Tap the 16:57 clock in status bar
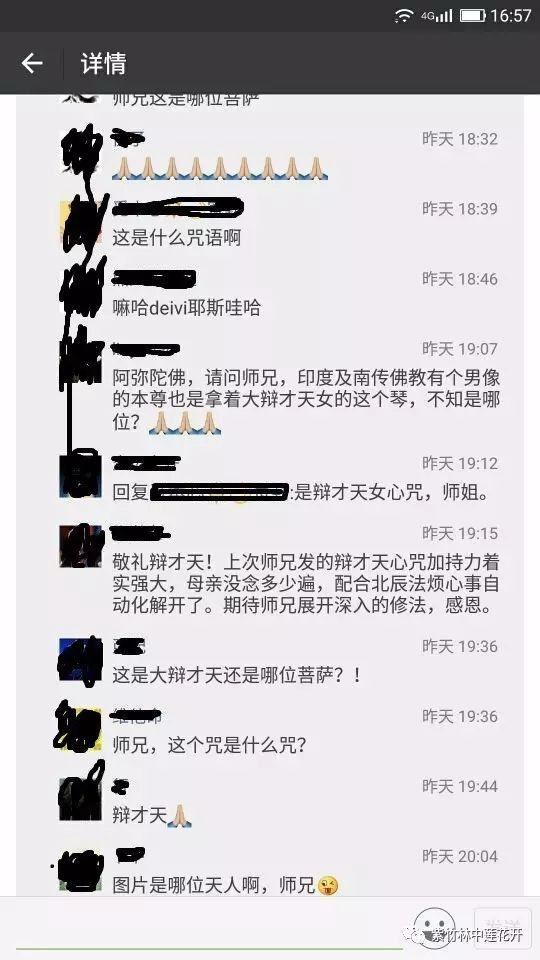540x960 pixels. 510,15
